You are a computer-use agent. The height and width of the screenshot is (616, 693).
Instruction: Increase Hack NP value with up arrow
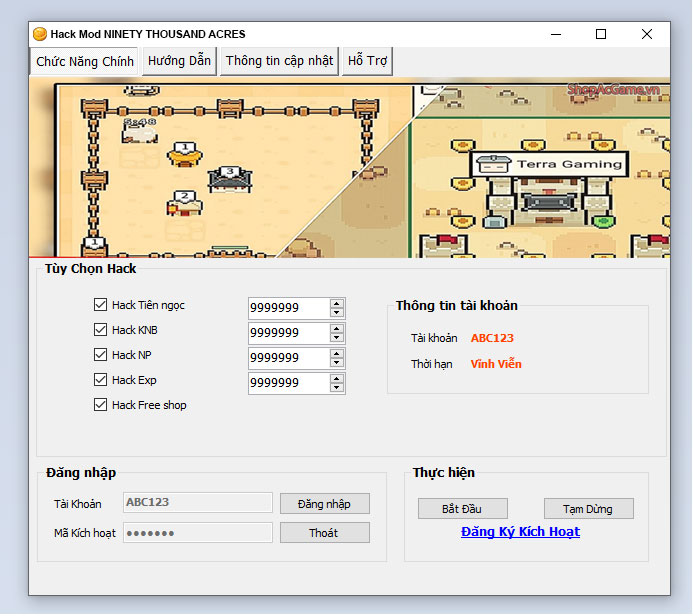(x=337, y=354)
